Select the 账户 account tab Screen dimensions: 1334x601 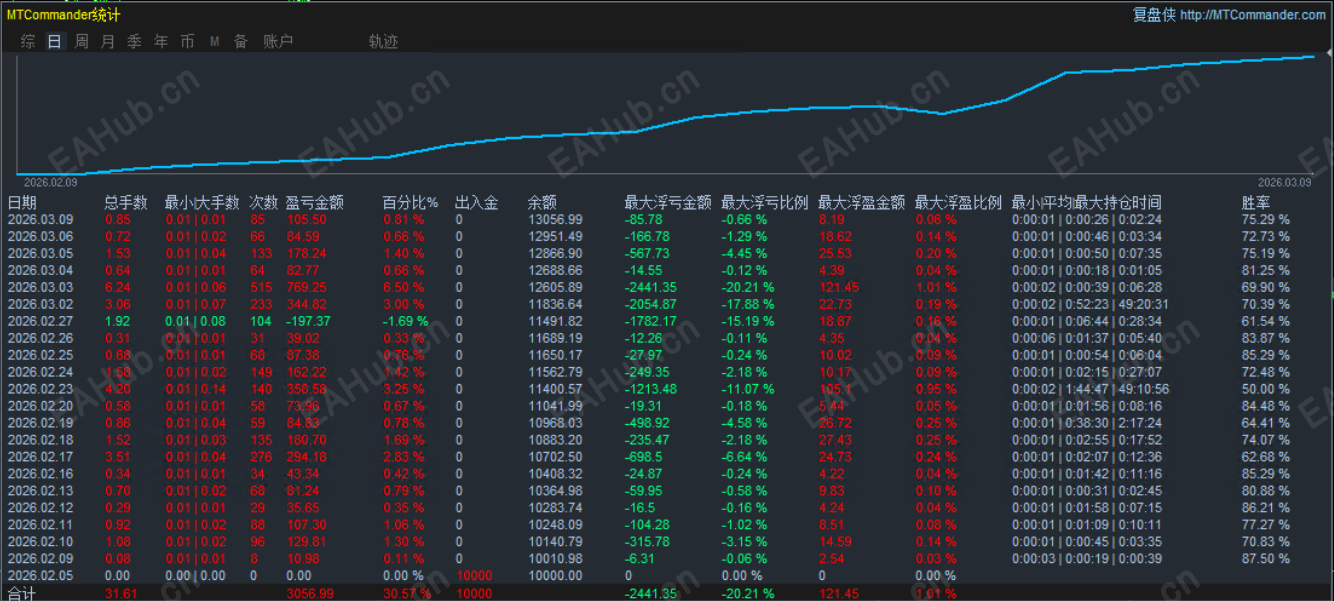tap(278, 41)
